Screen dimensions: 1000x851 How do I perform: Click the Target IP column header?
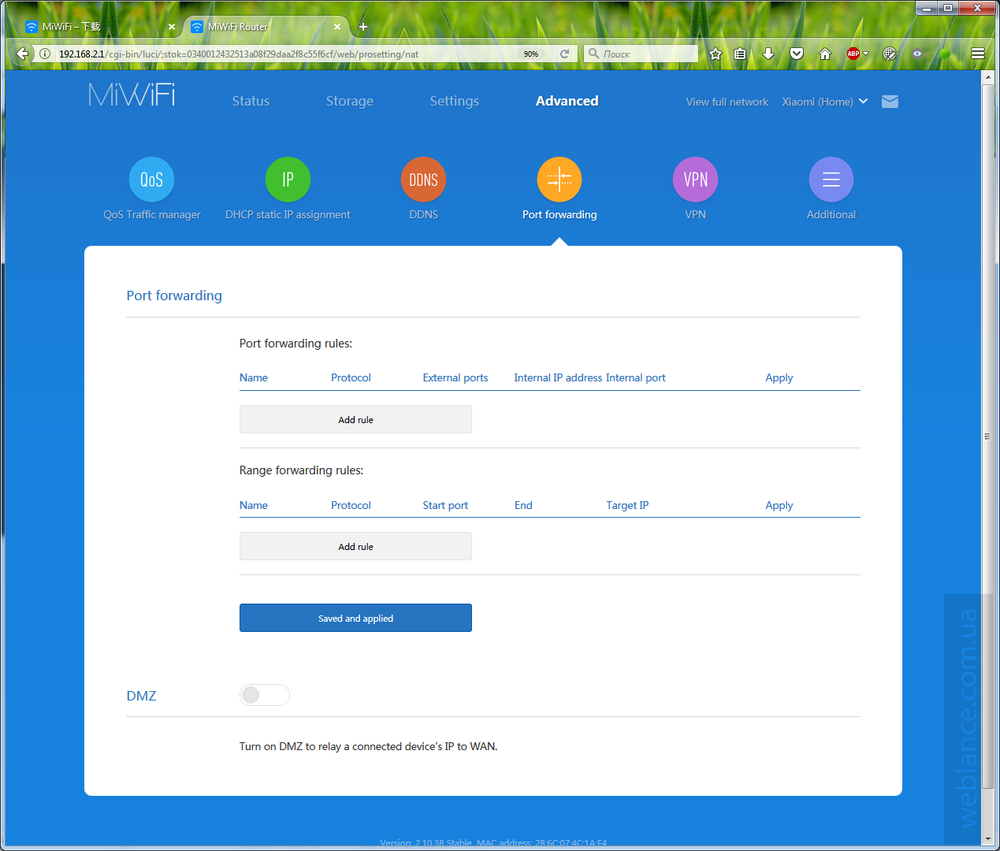click(x=627, y=505)
